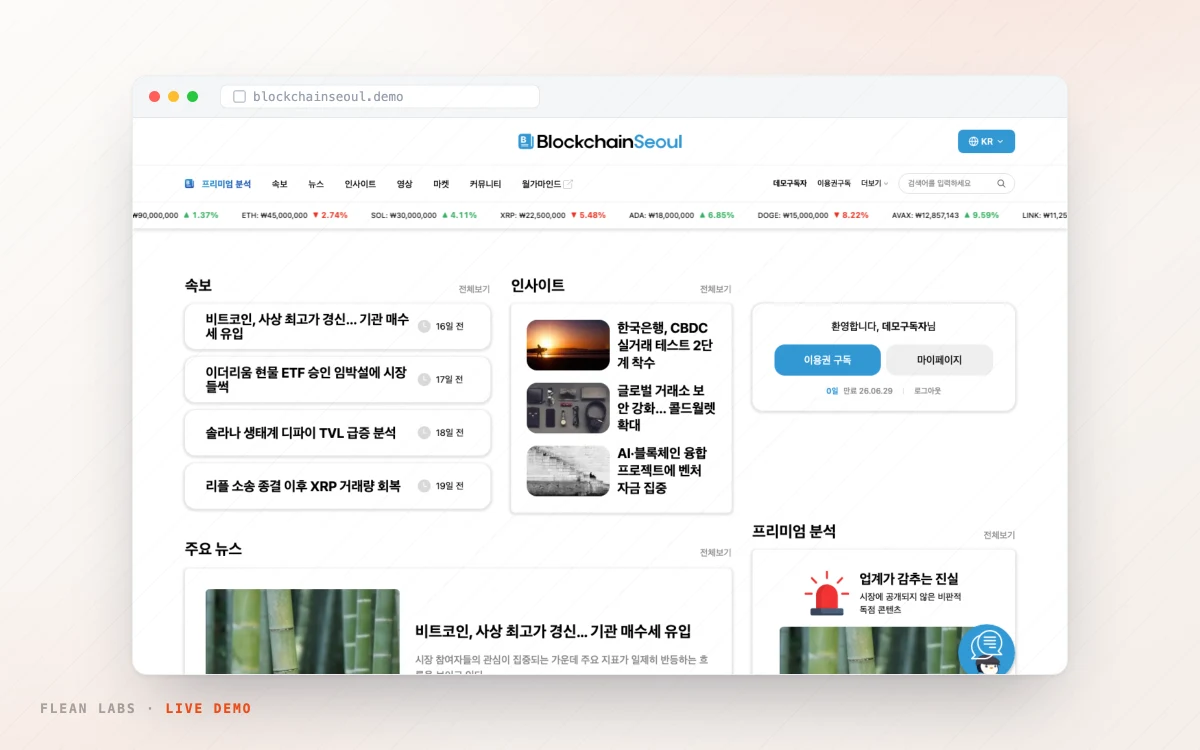Image resolution: width=1200 pixels, height=750 pixels.
Task: Click the page icon in the address bar
Action: (x=239, y=97)
